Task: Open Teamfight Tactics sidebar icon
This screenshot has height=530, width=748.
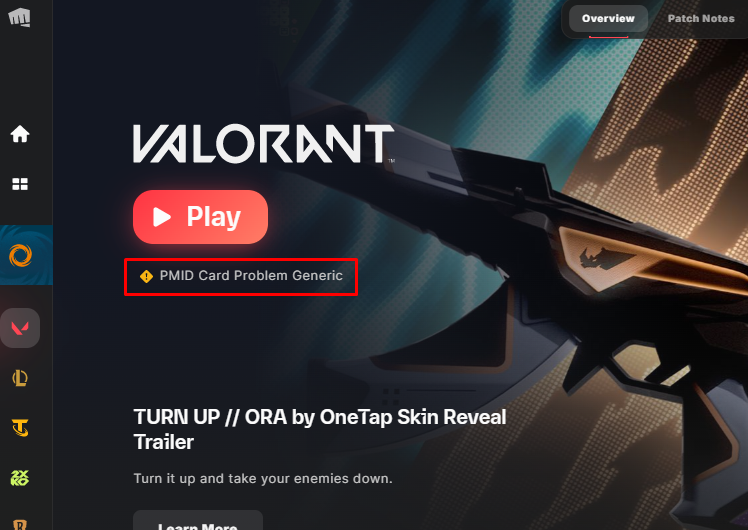Action: [20, 428]
